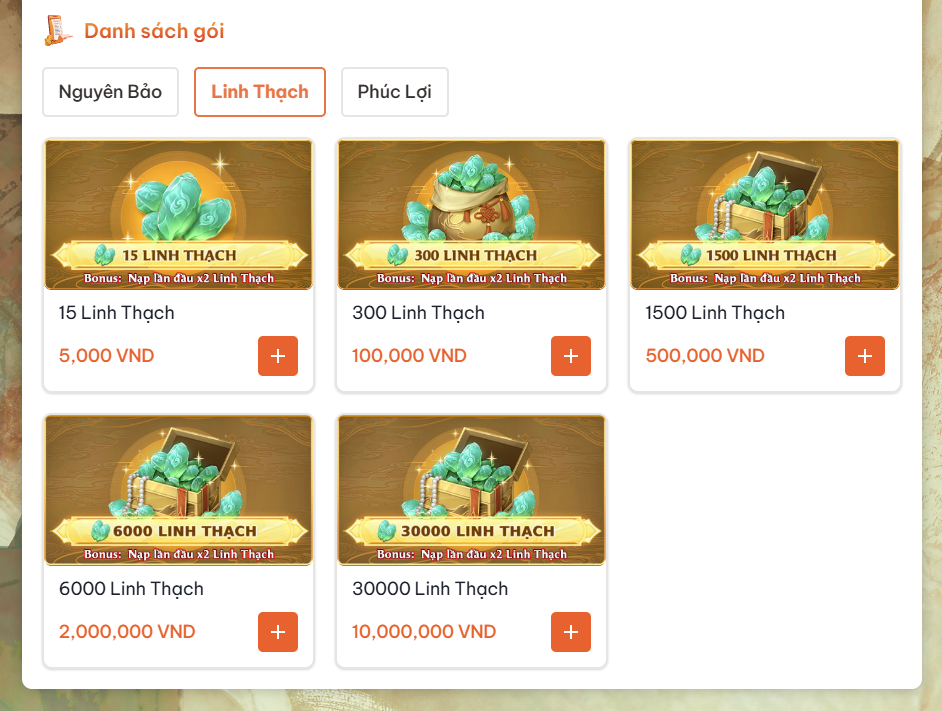Click the 10,000,000 VND price label
Screen dimensions: 942x711
(x=424, y=632)
